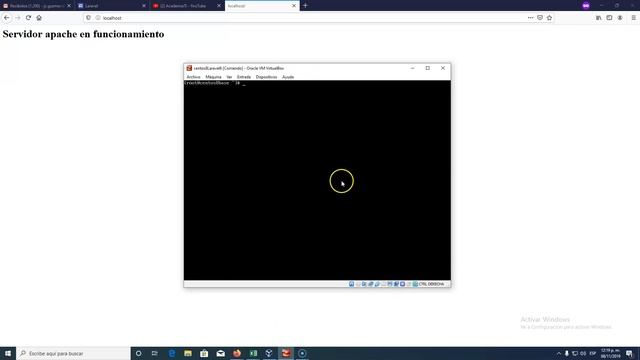
Task: Open Excel from taskbar
Action: (x=253, y=353)
